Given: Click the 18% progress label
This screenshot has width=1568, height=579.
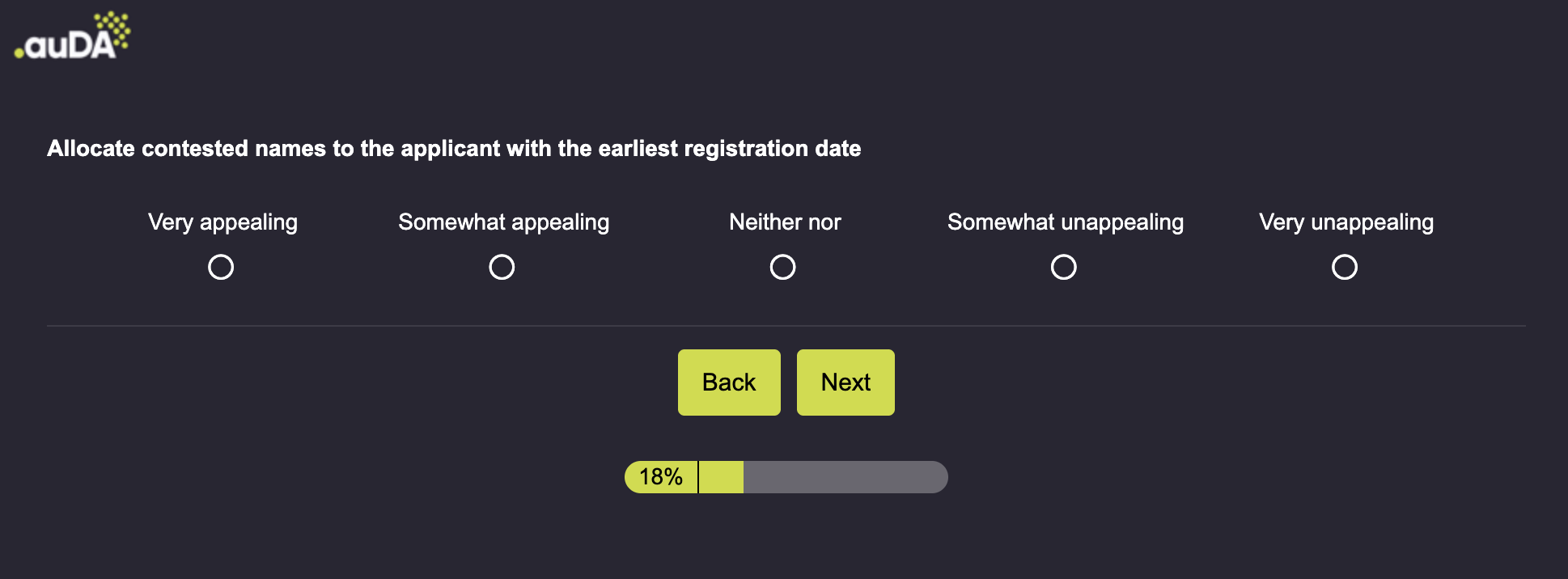Looking at the screenshot, I should coord(660,477).
